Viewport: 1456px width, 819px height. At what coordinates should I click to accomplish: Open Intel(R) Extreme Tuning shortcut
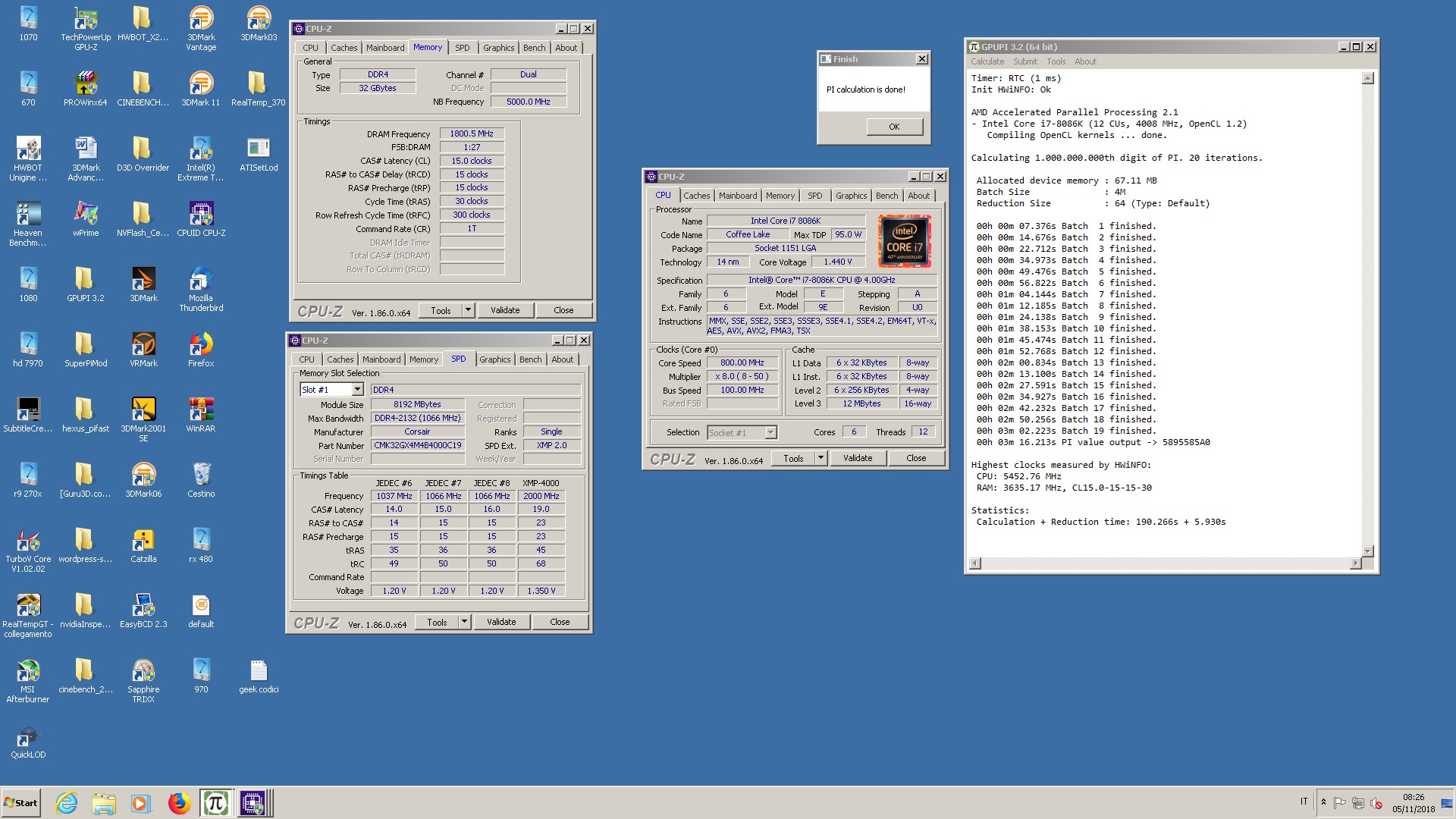click(x=201, y=159)
